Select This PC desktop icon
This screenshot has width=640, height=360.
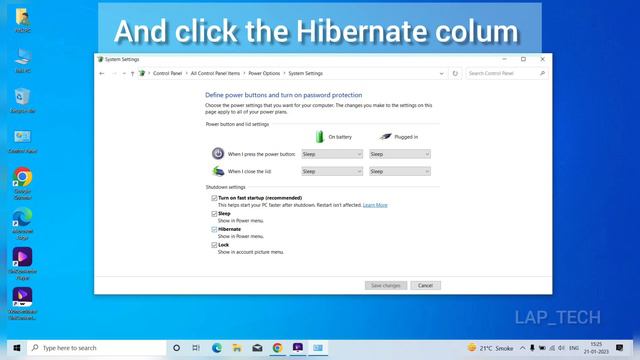coord(22,60)
